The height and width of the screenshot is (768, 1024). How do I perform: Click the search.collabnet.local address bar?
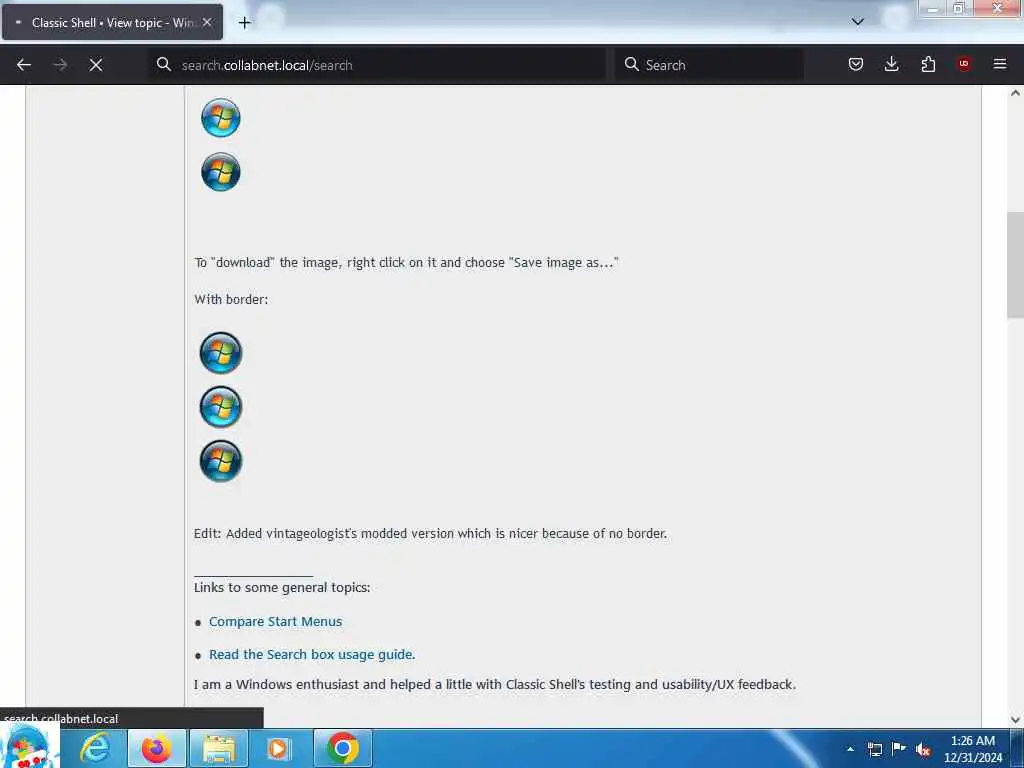377,65
